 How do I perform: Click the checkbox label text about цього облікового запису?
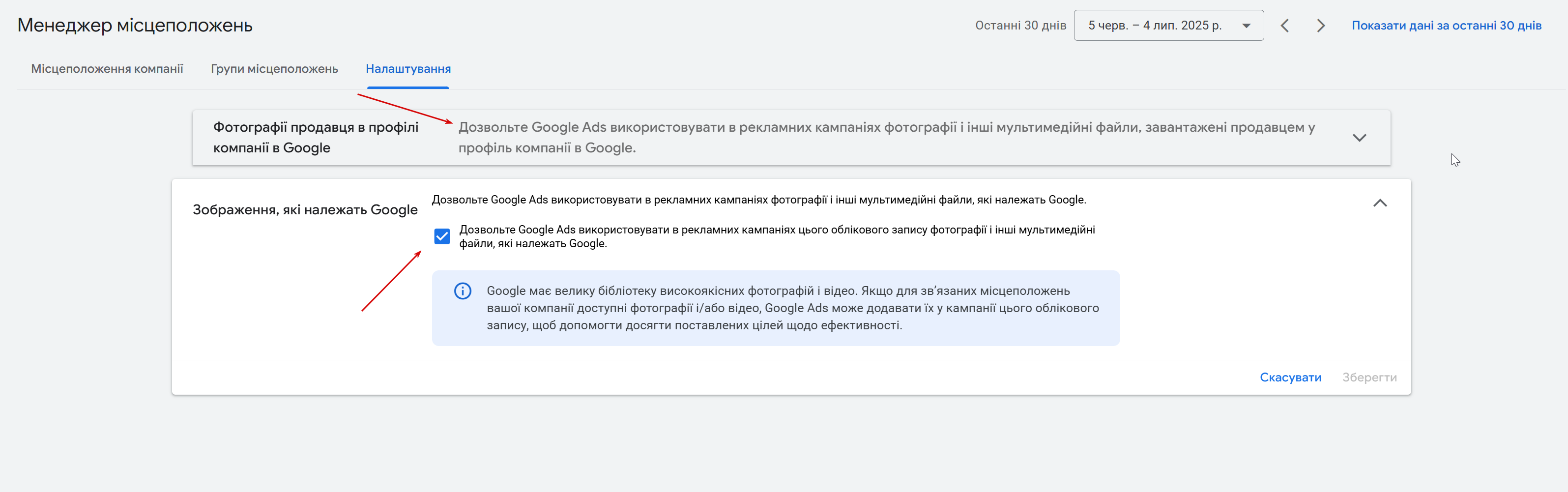point(777,236)
